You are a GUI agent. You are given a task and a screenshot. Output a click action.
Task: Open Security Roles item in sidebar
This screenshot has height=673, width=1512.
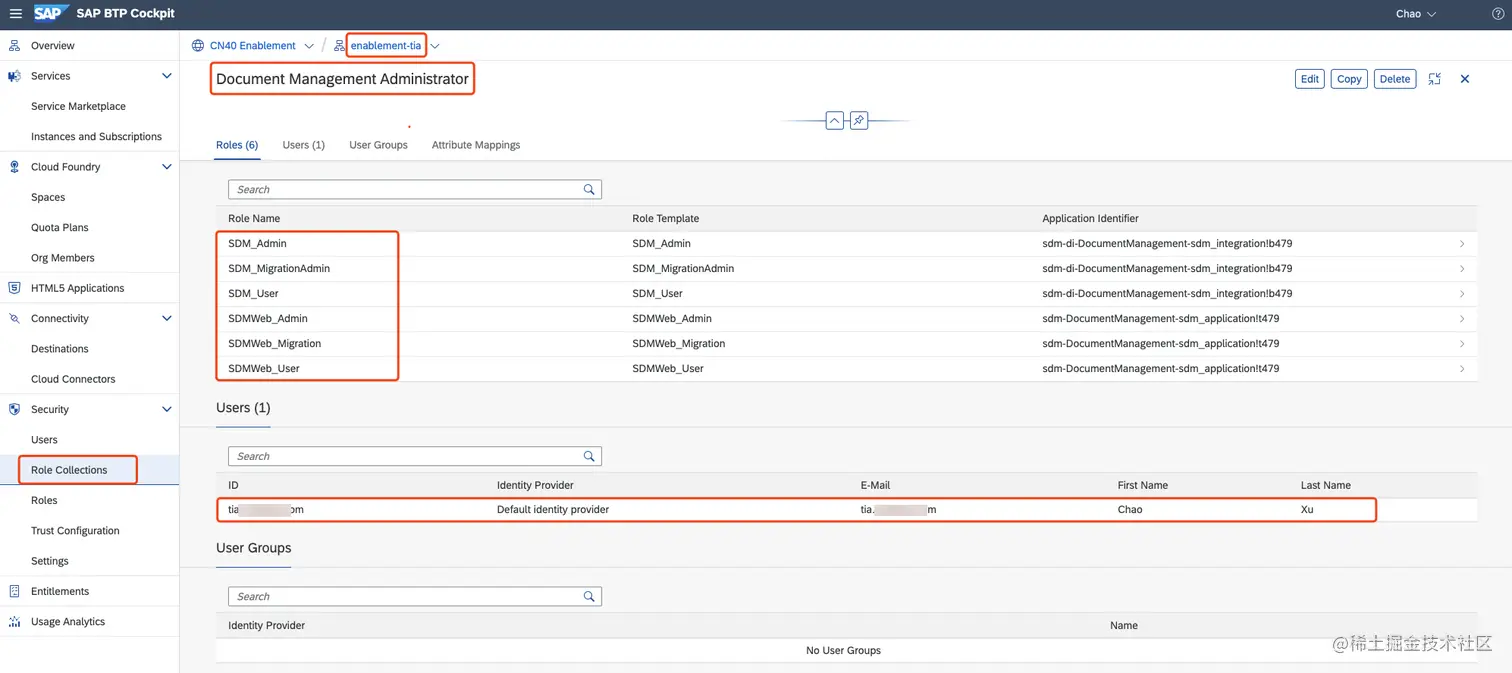pos(44,500)
